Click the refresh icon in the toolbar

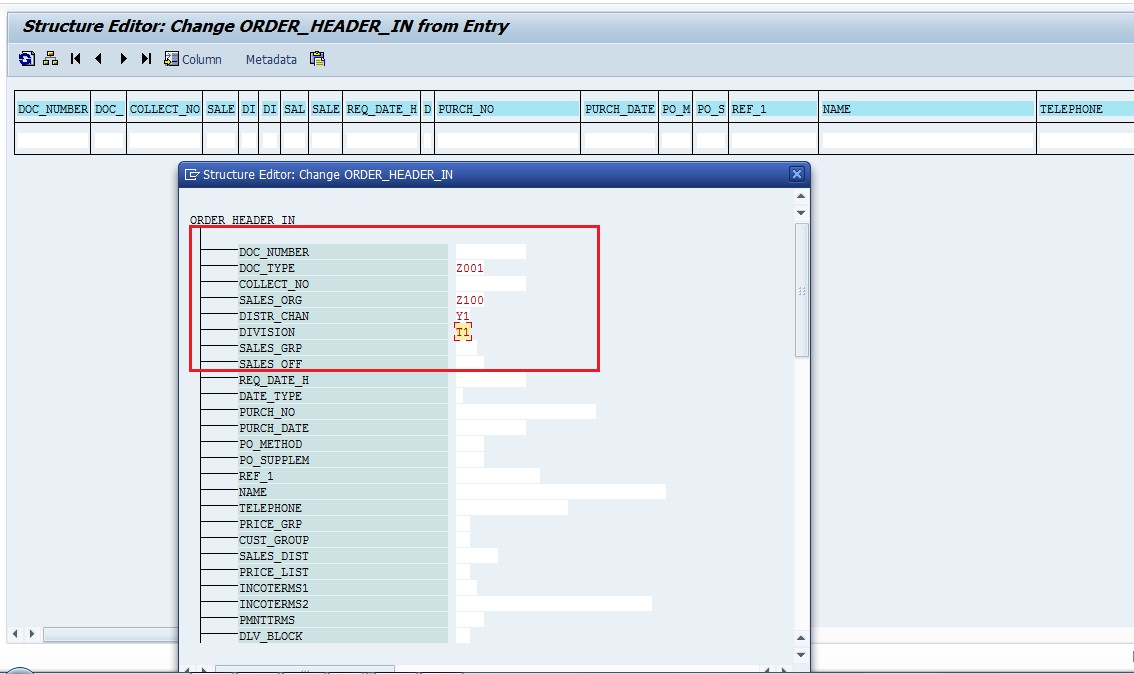coord(27,59)
